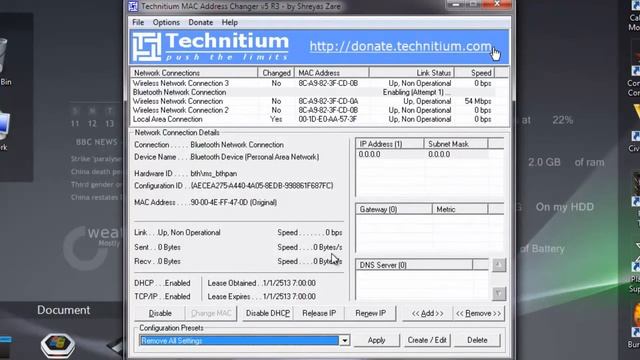The image size is (640, 360).
Task: Open the Configuration Presets dropdown arrow
Action: pos(344,340)
